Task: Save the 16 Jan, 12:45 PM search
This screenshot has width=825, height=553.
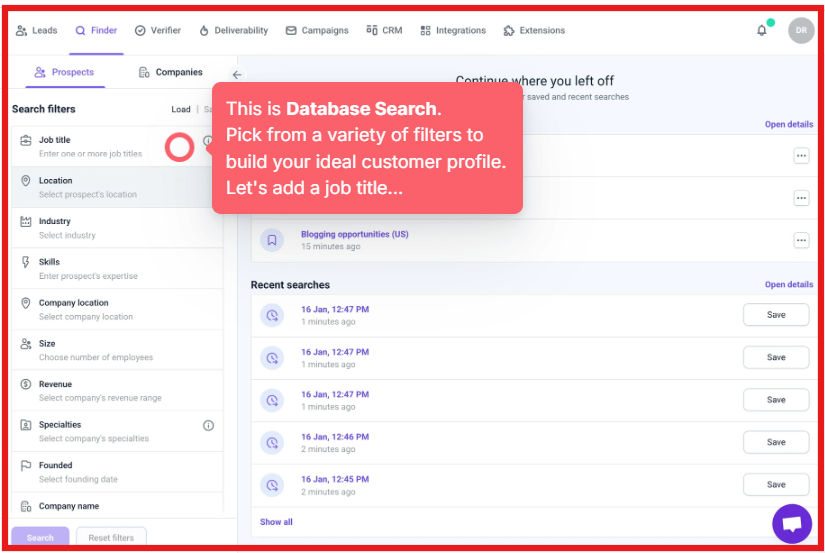Action: [x=776, y=484]
